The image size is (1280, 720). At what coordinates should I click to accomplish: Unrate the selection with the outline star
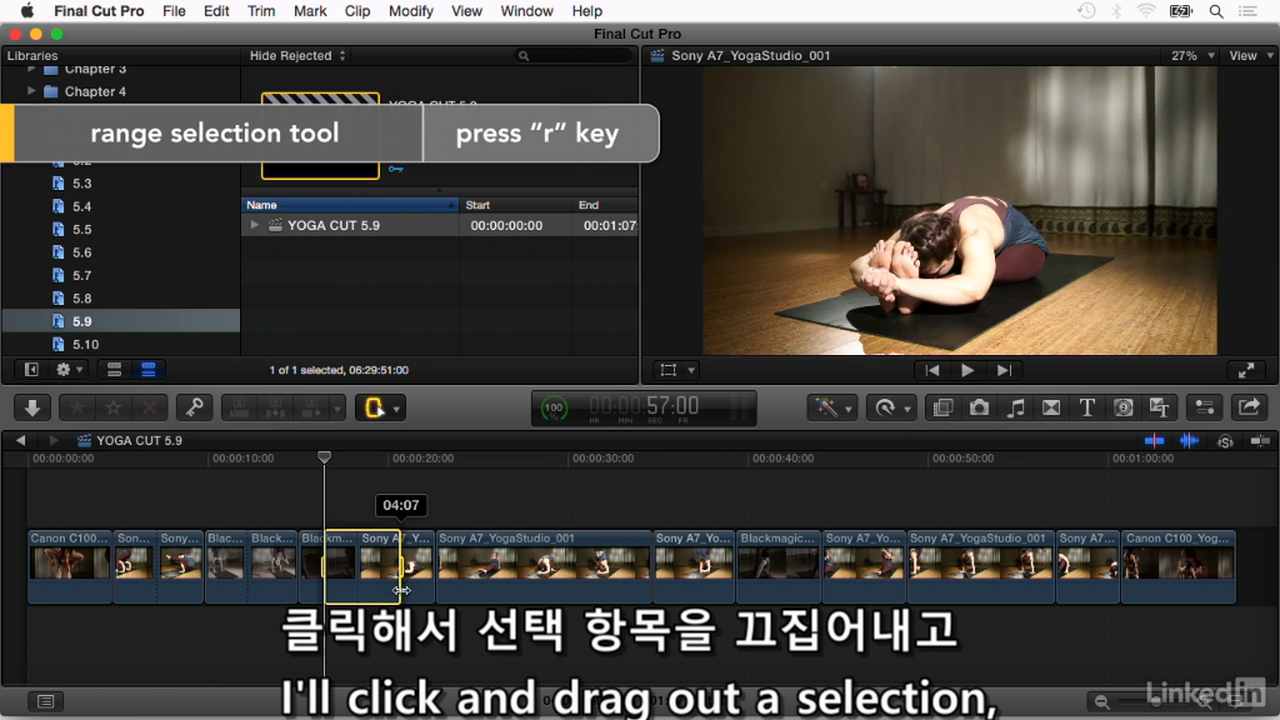[x=113, y=407]
